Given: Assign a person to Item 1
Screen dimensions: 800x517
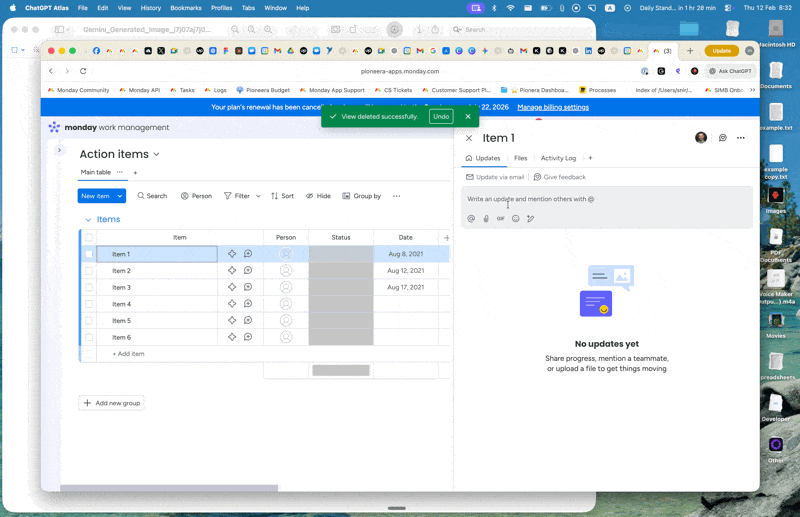Looking at the screenshot, I should pyautogui.click(x=286, y=254).
